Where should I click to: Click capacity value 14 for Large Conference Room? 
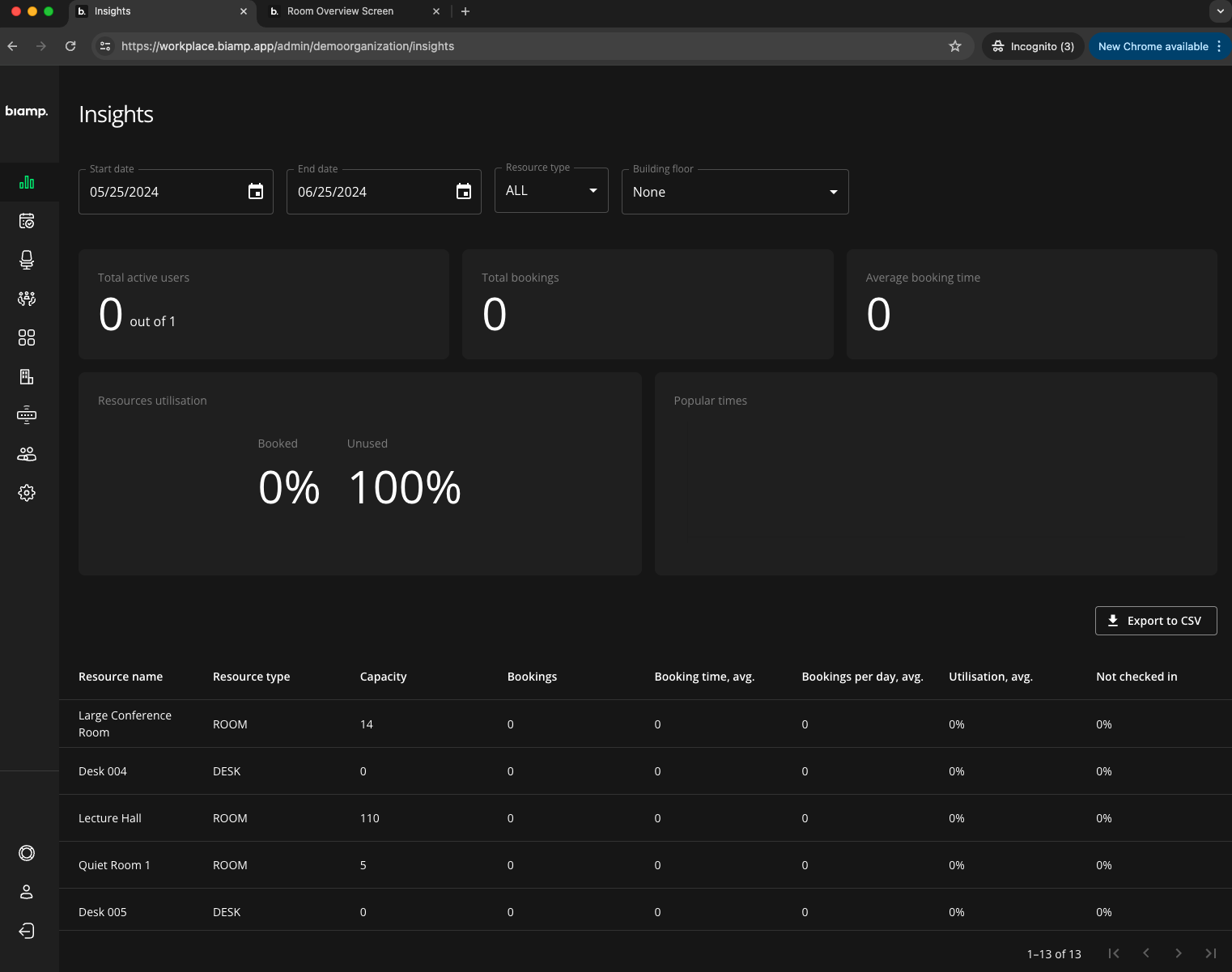coord(367,724)
